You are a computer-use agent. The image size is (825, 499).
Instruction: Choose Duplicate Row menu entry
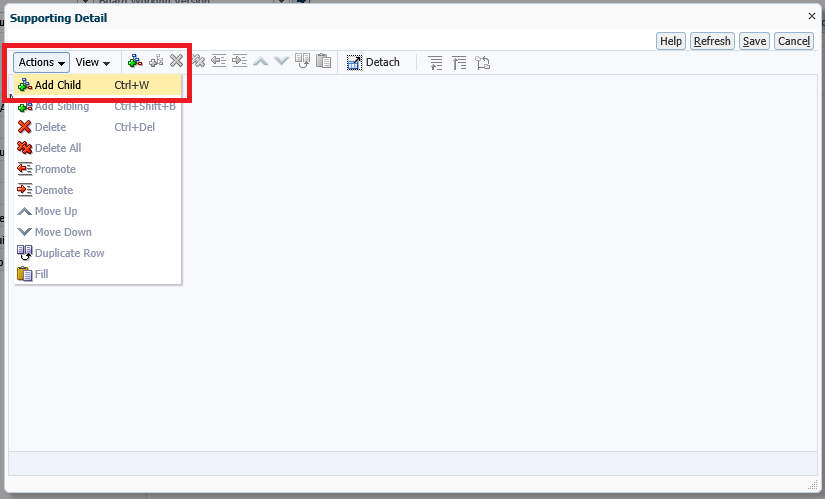coord(69,253)
